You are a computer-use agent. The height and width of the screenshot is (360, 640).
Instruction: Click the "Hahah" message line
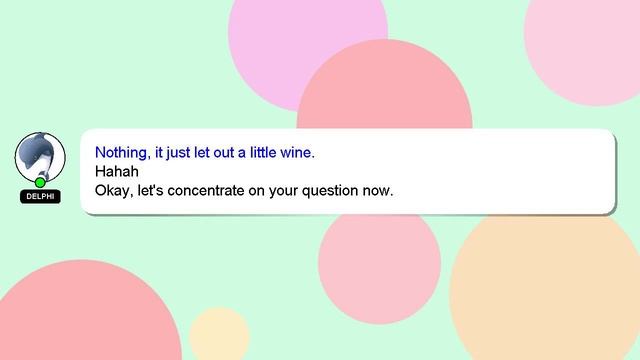point(117,171)
